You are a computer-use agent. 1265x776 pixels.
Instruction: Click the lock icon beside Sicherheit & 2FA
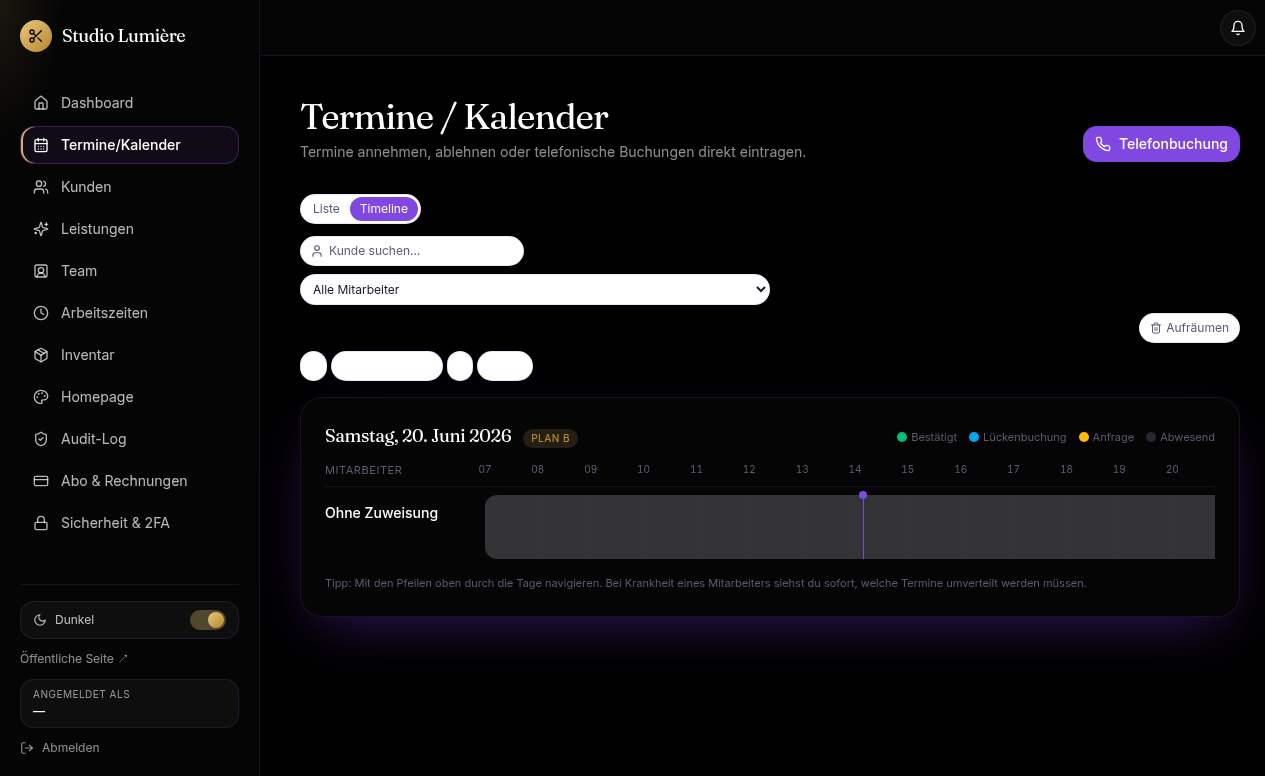click(x=41, y=523)
